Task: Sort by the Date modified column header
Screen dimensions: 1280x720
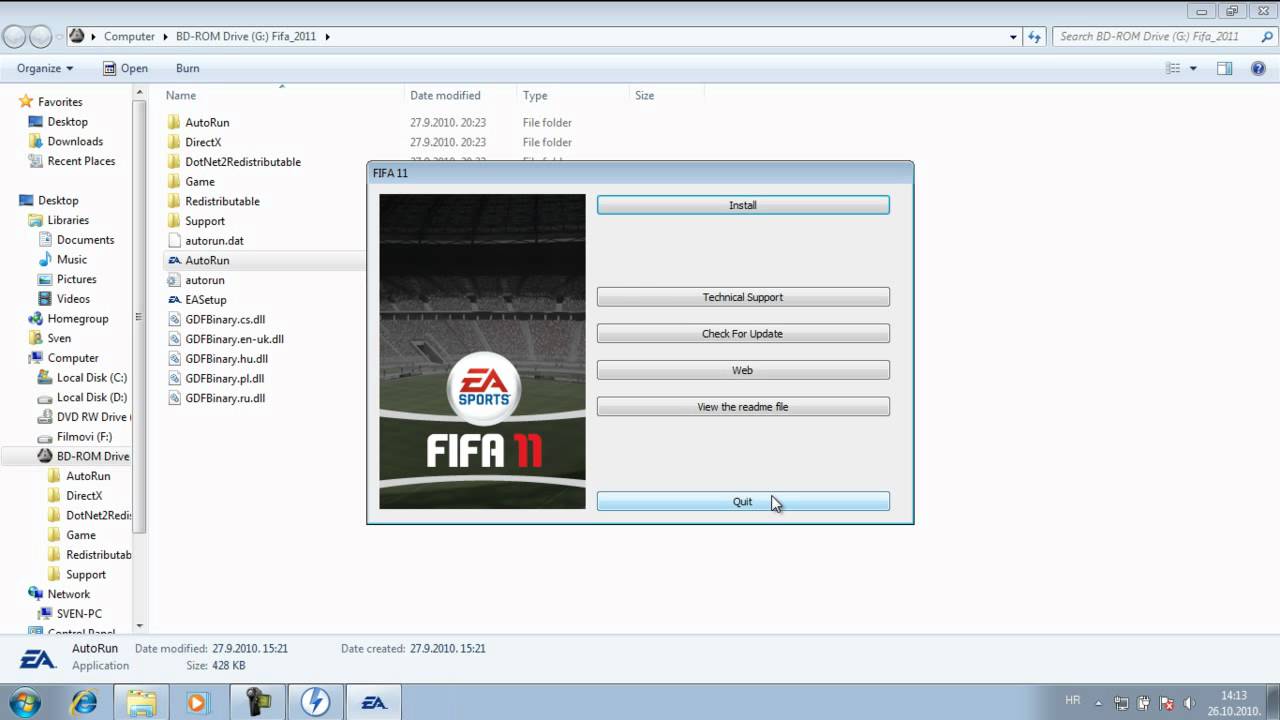Action: 444,95
